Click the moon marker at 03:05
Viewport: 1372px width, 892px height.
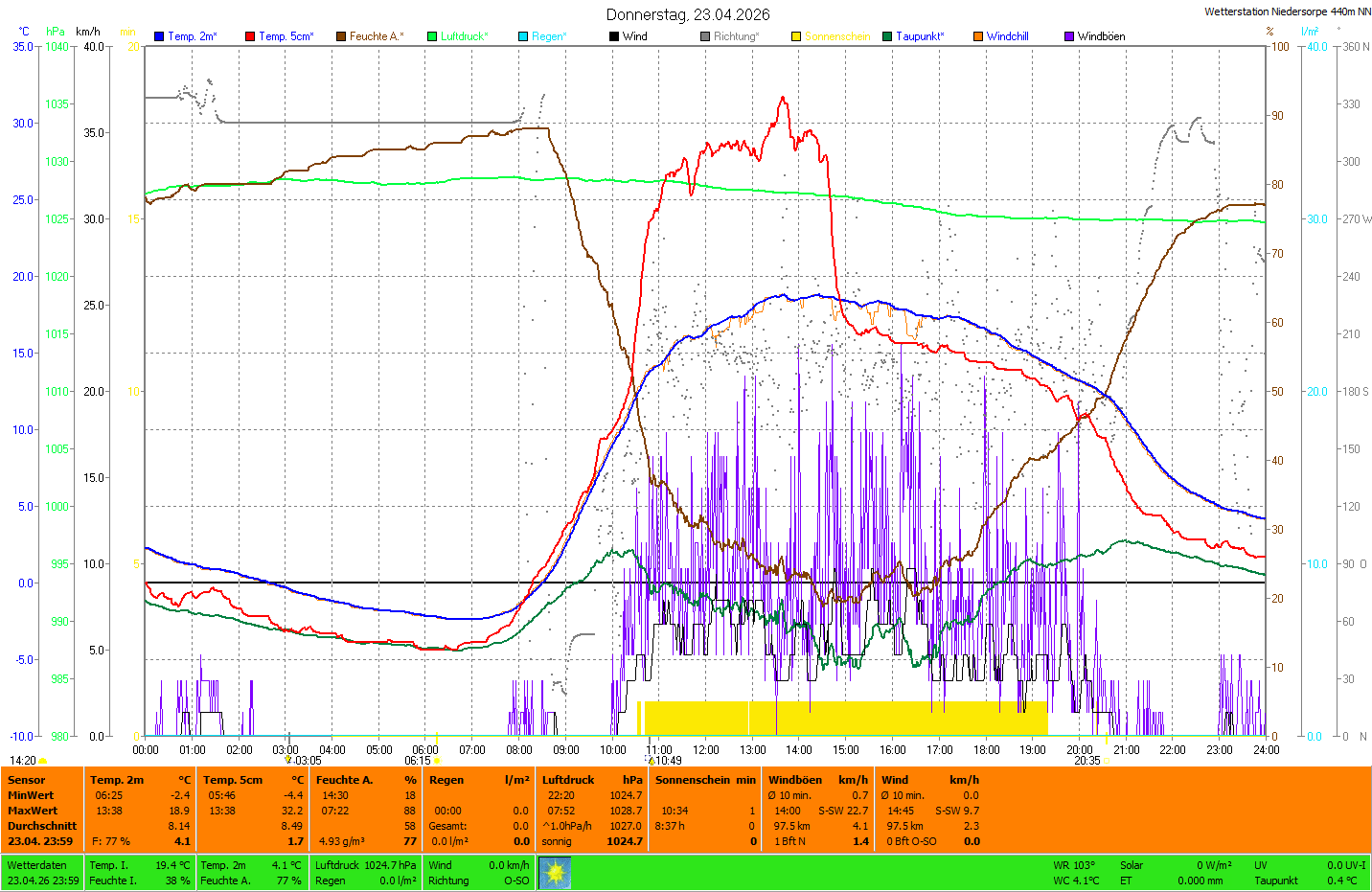coord(287,760)
